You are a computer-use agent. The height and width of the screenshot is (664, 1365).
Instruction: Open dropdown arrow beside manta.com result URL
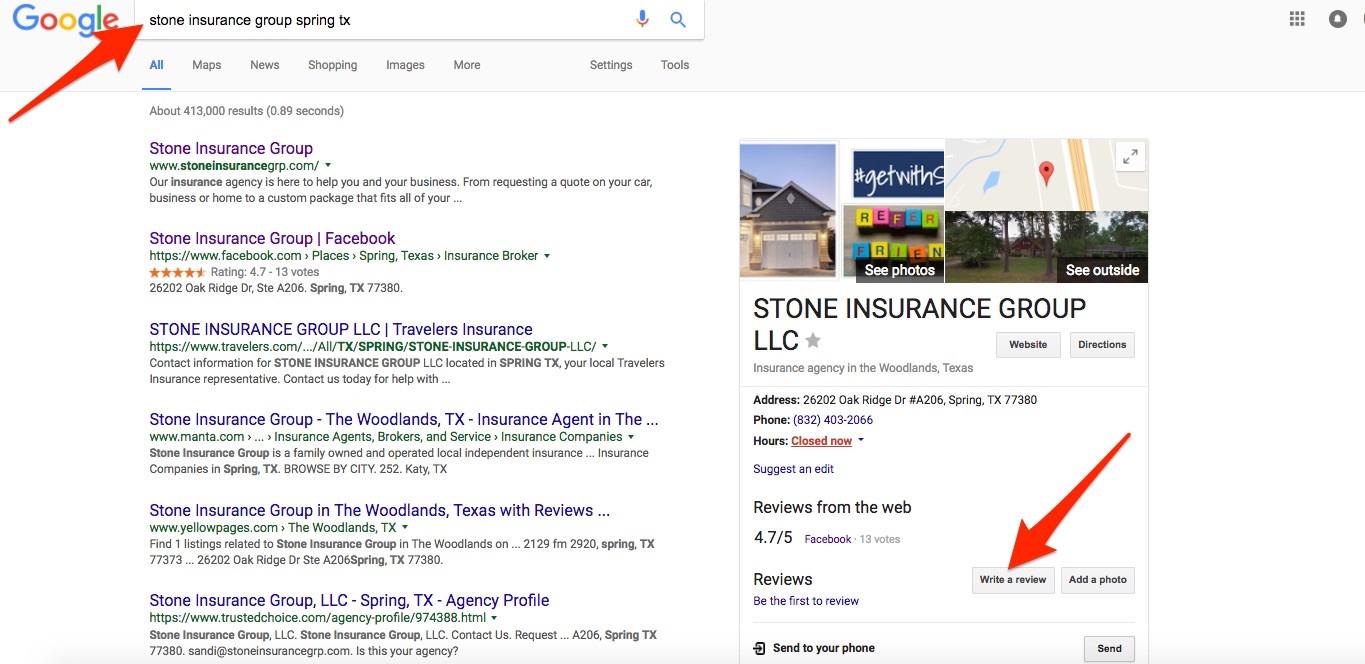click(630, 437)
